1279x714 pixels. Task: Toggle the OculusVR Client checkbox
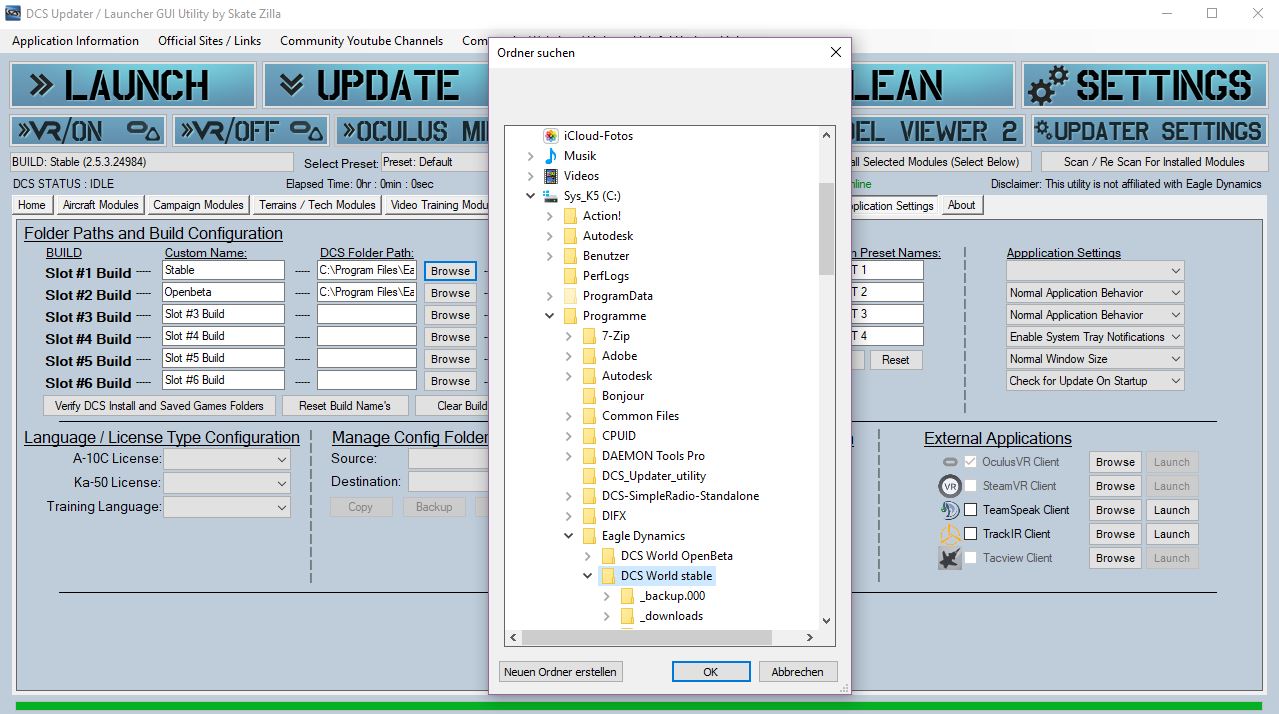[x=970, y=462]
